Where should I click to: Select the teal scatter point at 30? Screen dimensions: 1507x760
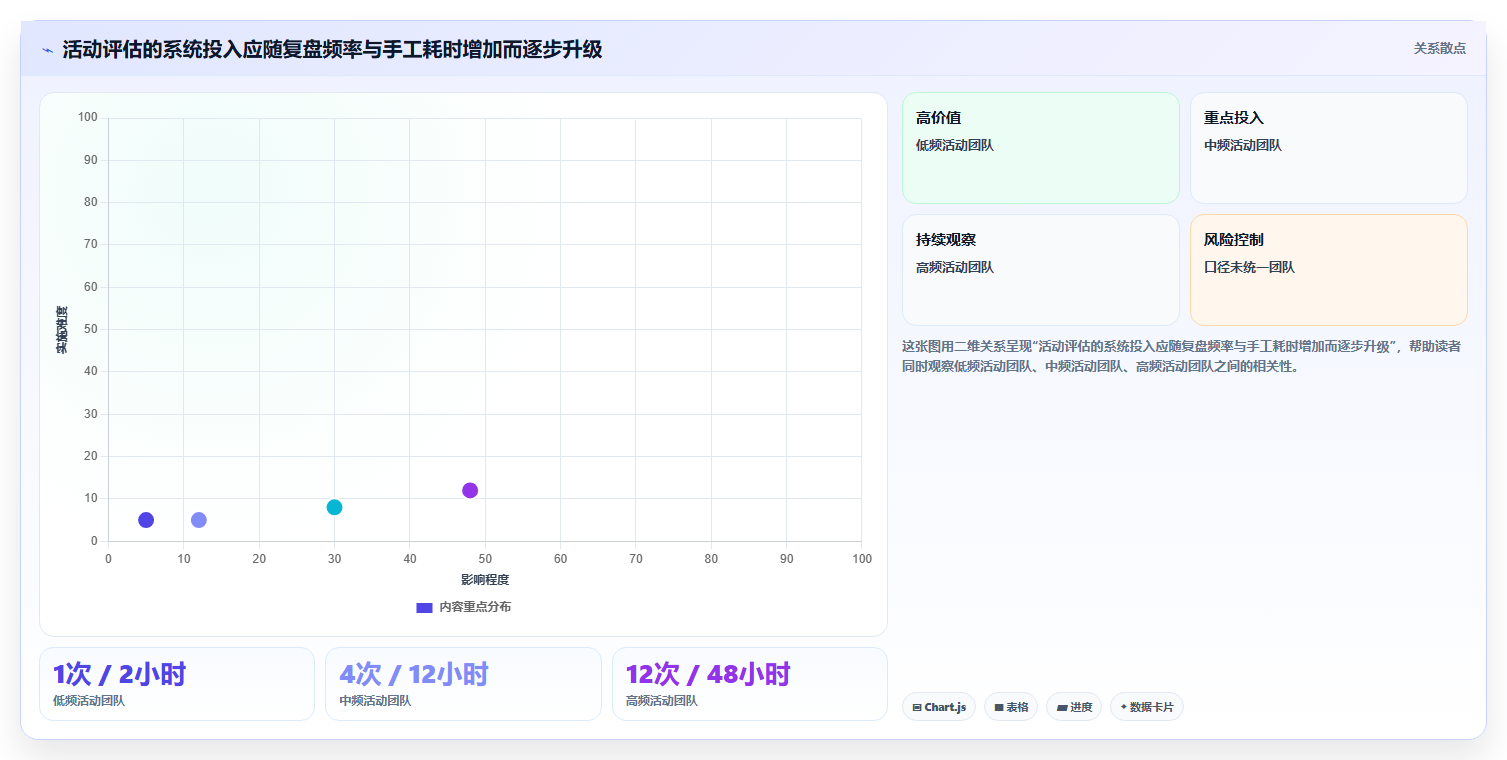click(x=334, y=507)
